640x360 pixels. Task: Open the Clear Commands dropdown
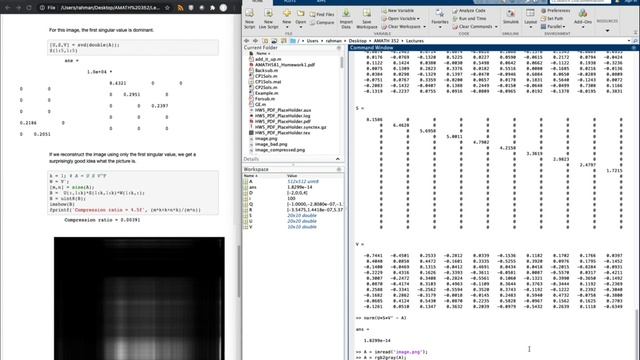(x=475, y=27)
